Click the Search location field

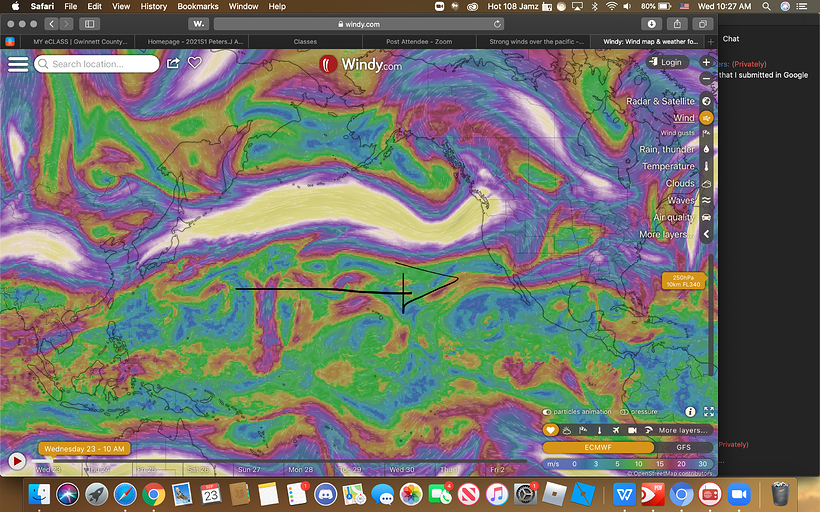pos(97,64)
